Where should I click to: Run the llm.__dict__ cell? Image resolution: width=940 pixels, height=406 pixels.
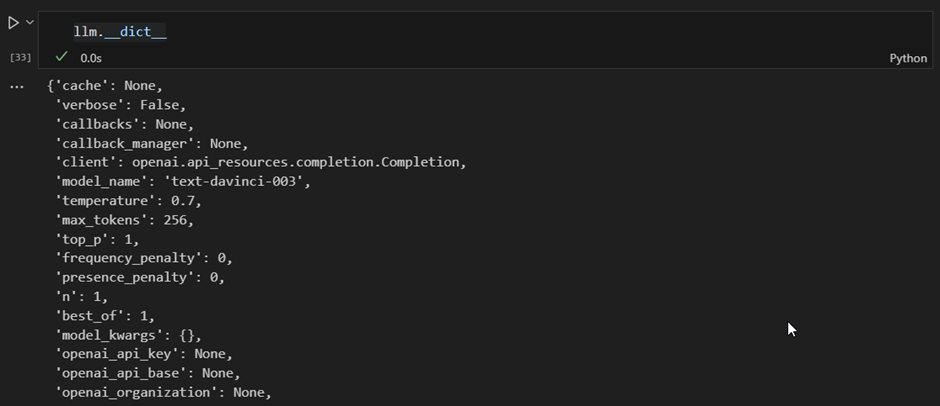pos(13,23)
